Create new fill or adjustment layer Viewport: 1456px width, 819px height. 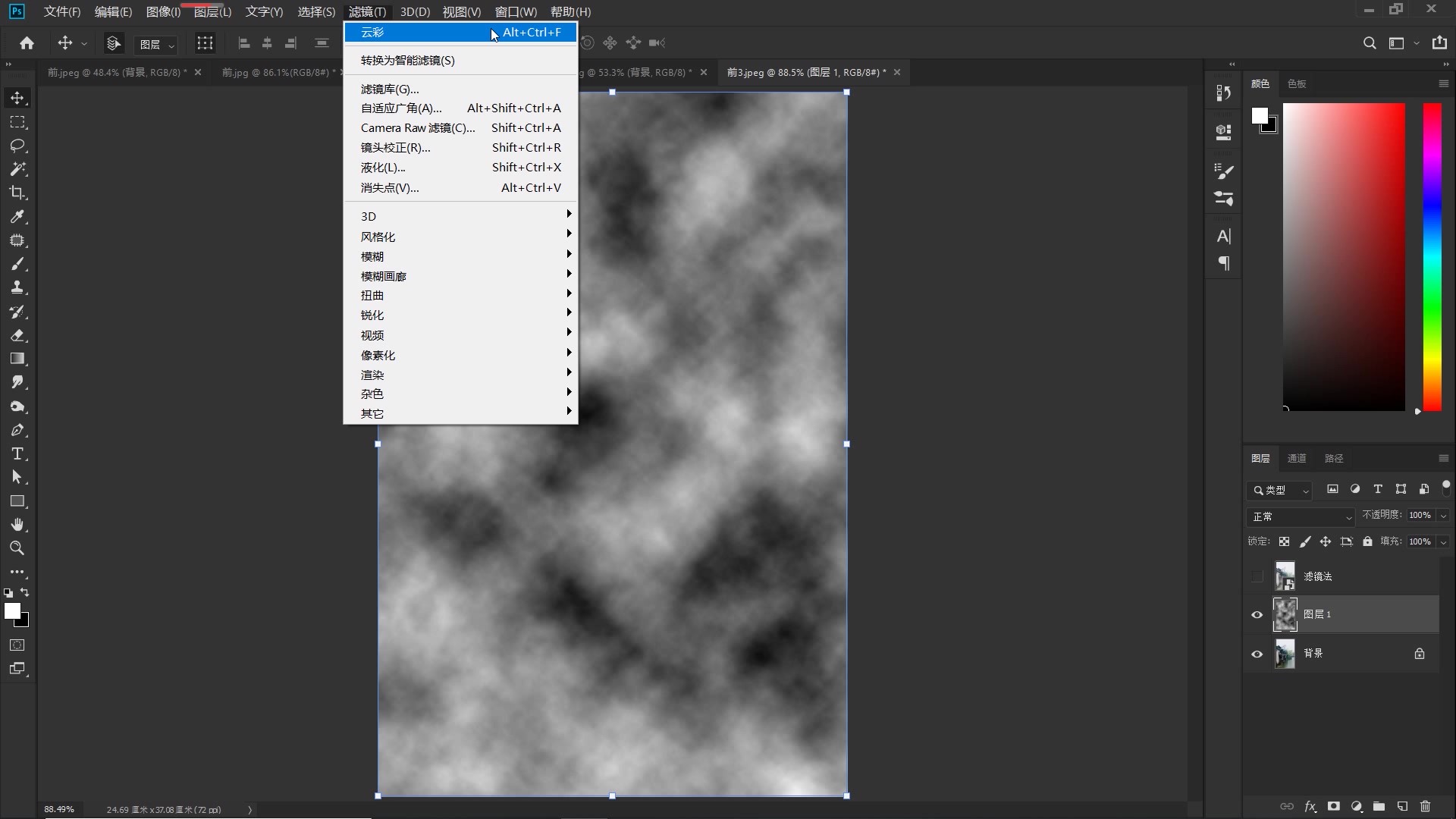(x=1357, y=806)
